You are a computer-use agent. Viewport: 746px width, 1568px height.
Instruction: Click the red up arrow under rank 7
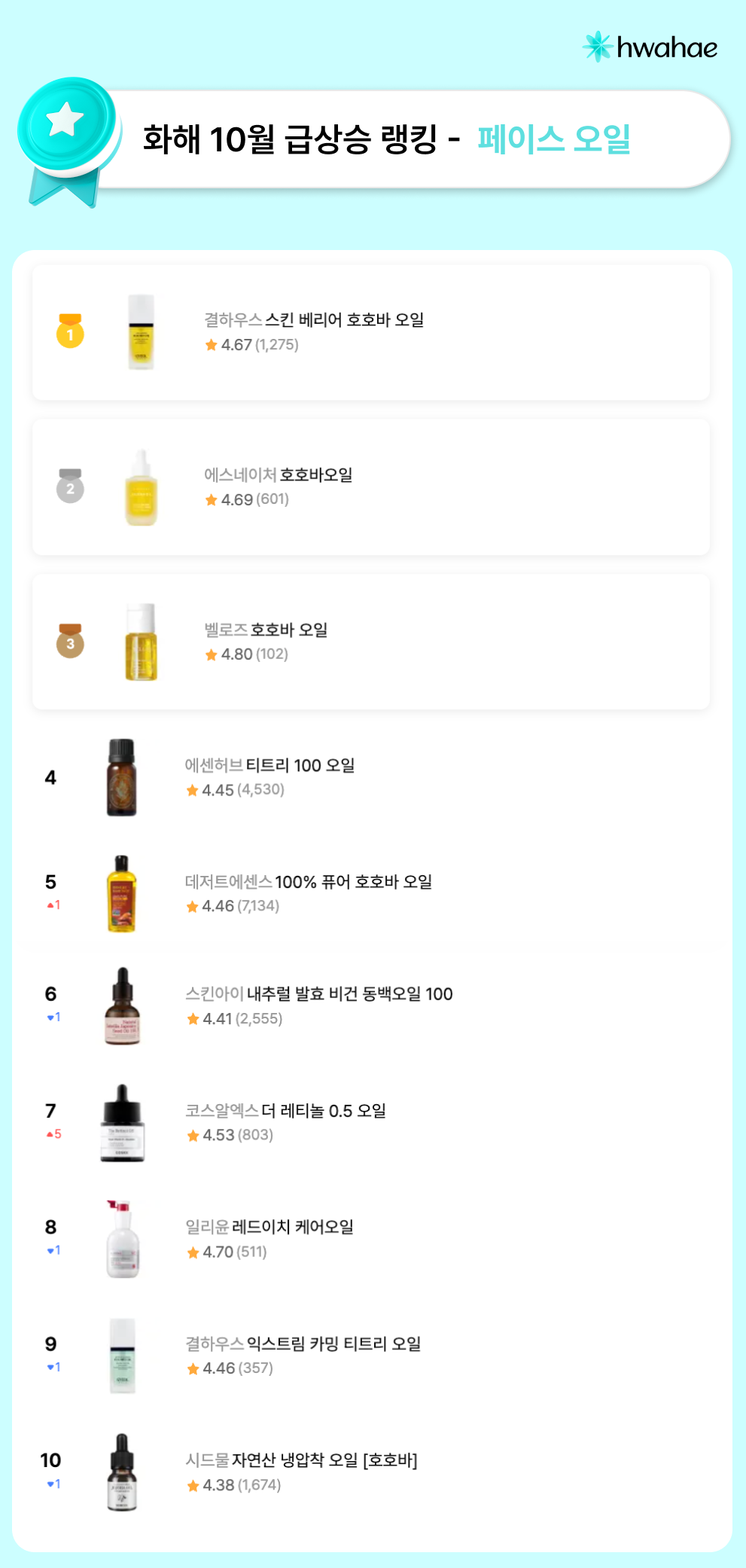click(50, 1134)
